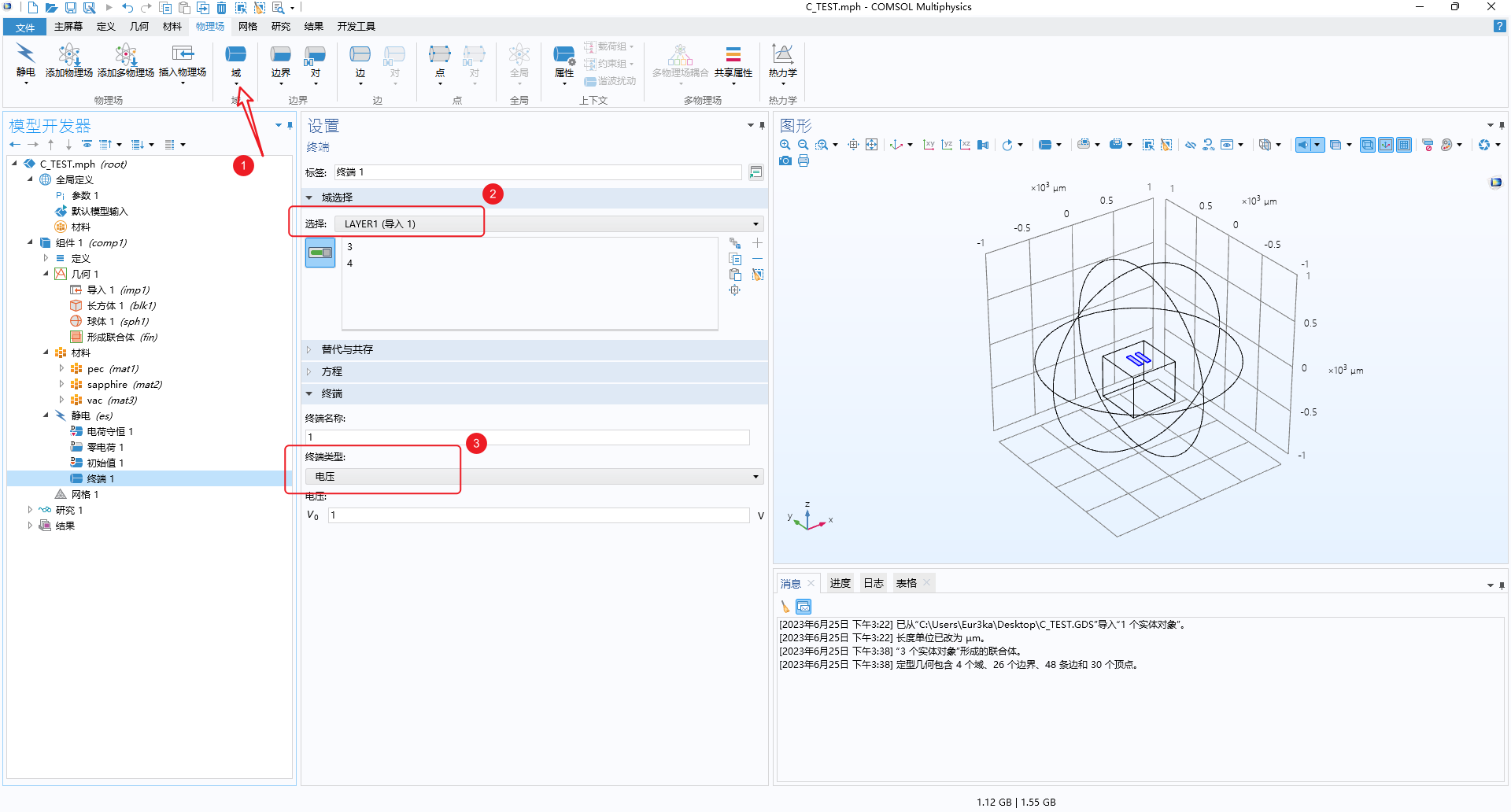
Task: Click the 点 point condition icon
Action: pos(440,54)
